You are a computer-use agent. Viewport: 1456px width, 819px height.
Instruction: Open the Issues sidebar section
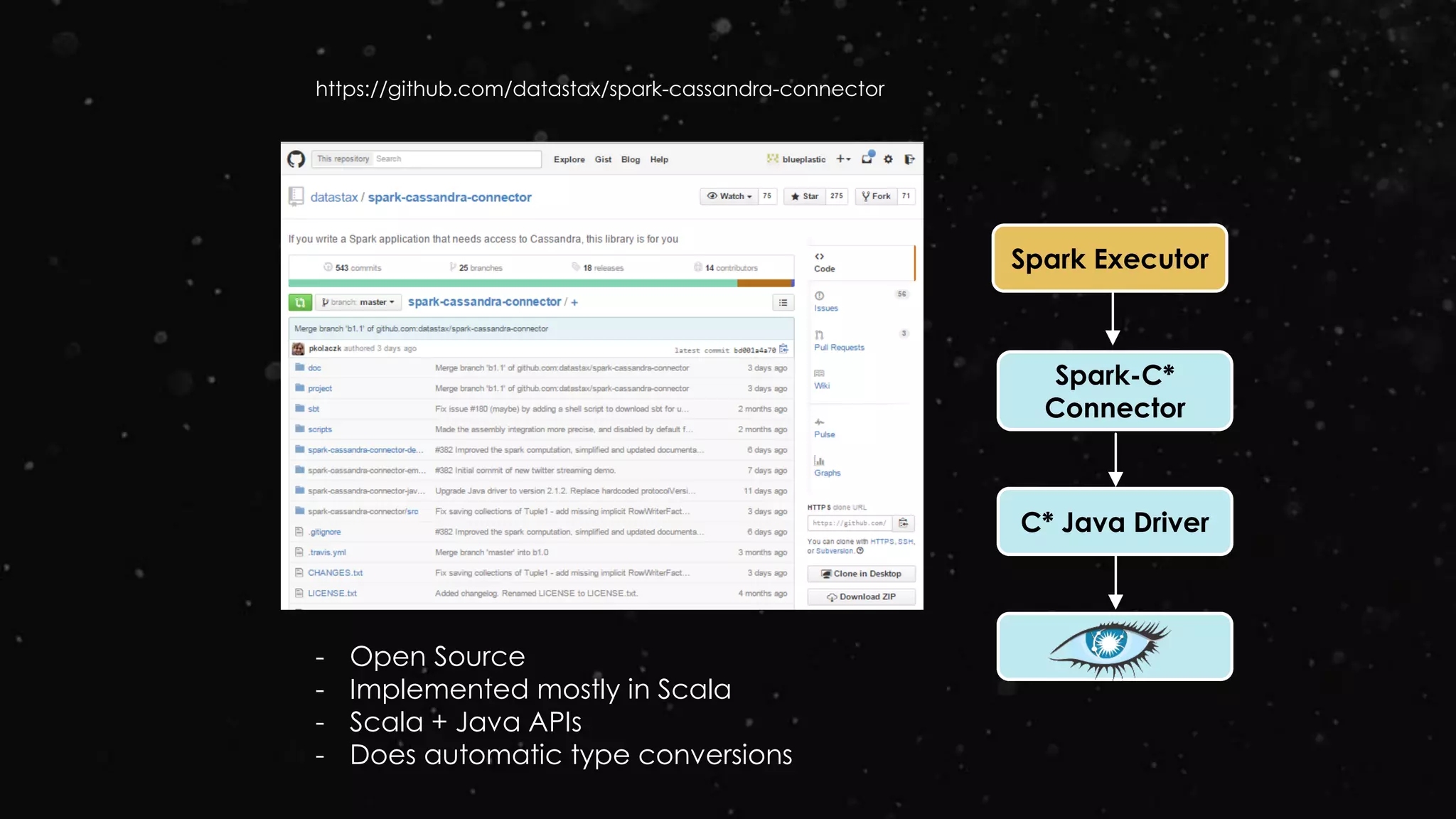tap(826, 301)
